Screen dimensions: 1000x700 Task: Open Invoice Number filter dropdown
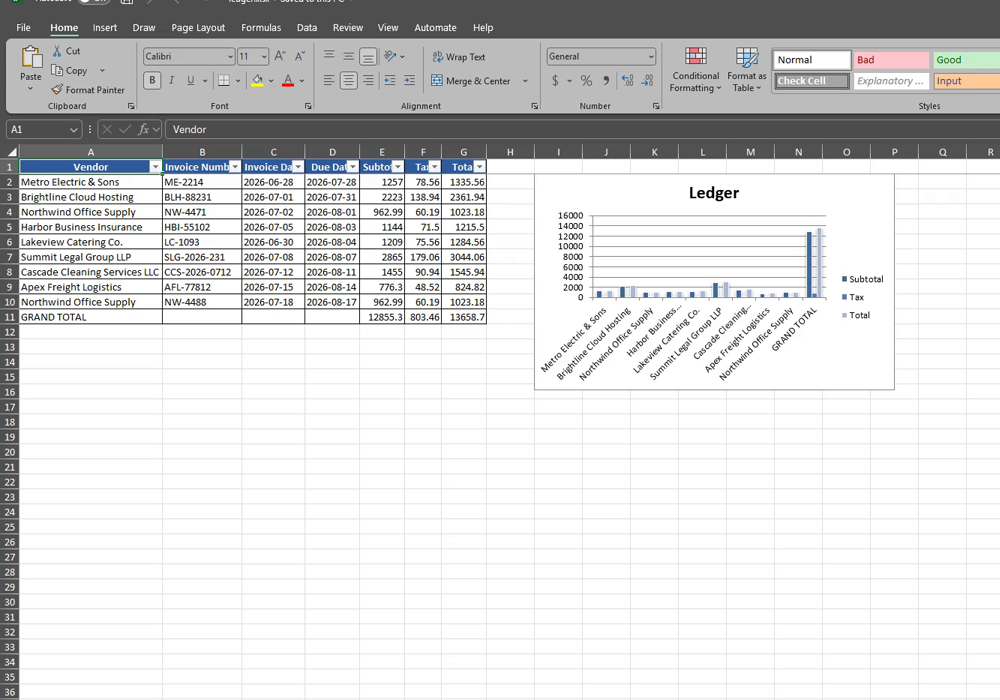point(235,167)
